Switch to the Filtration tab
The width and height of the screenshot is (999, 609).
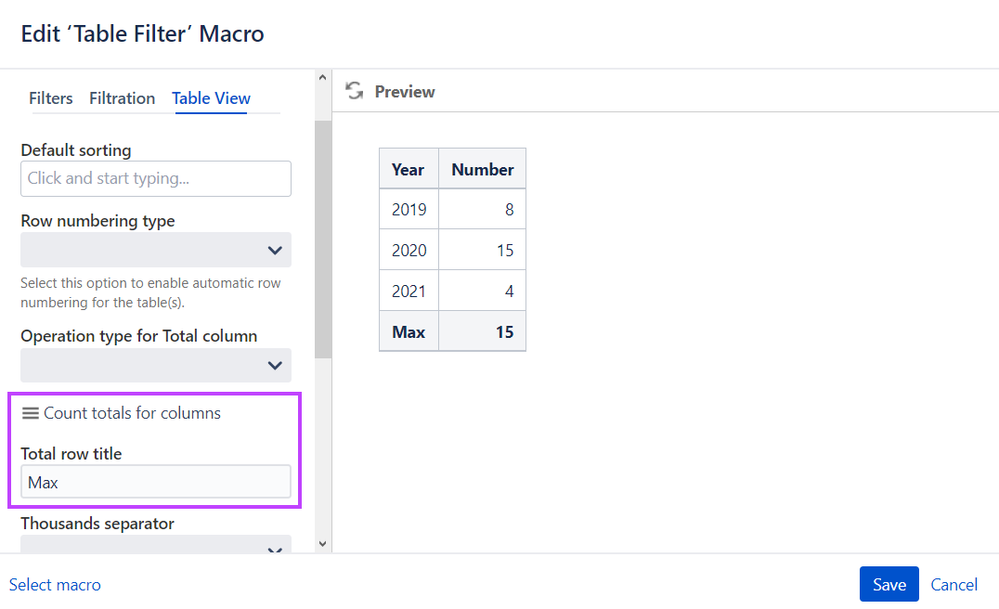tap(122, 99)
